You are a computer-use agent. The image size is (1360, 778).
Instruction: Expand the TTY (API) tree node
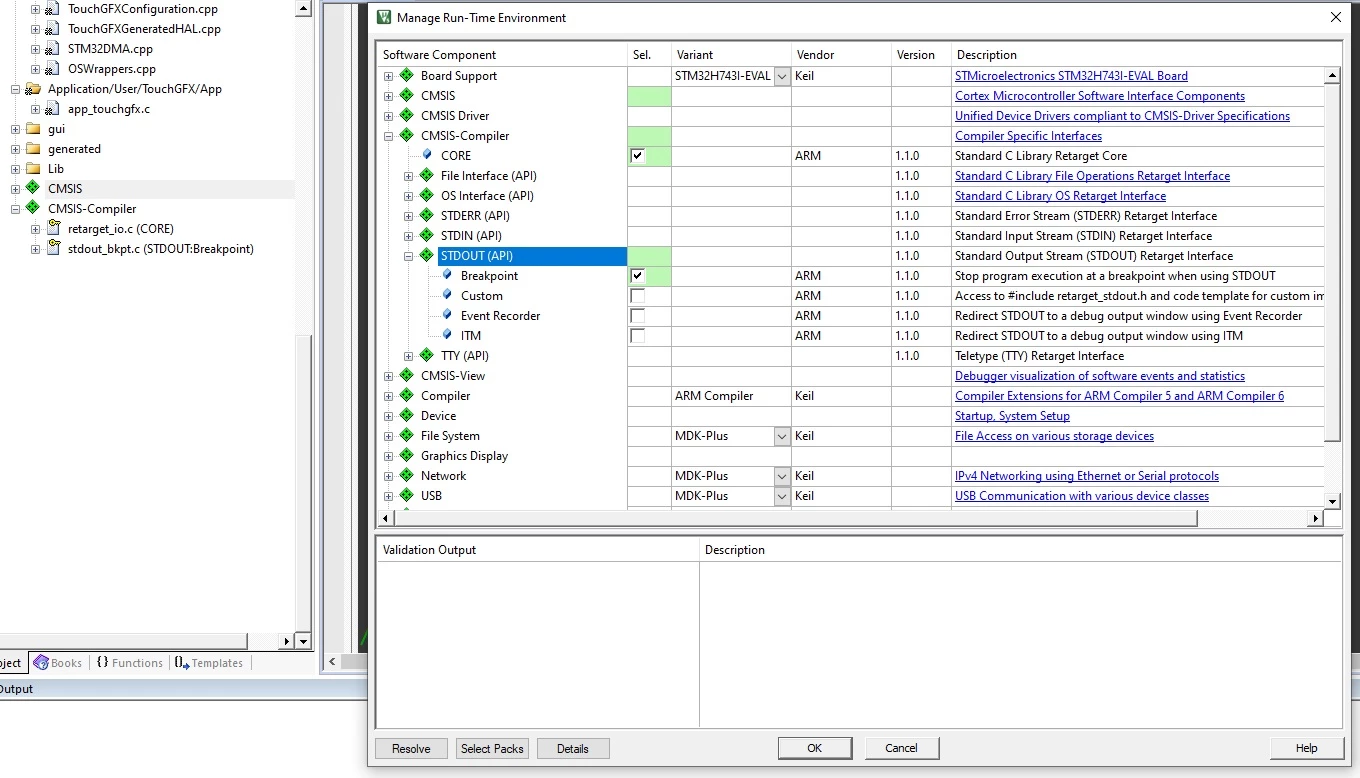[408, 356]
